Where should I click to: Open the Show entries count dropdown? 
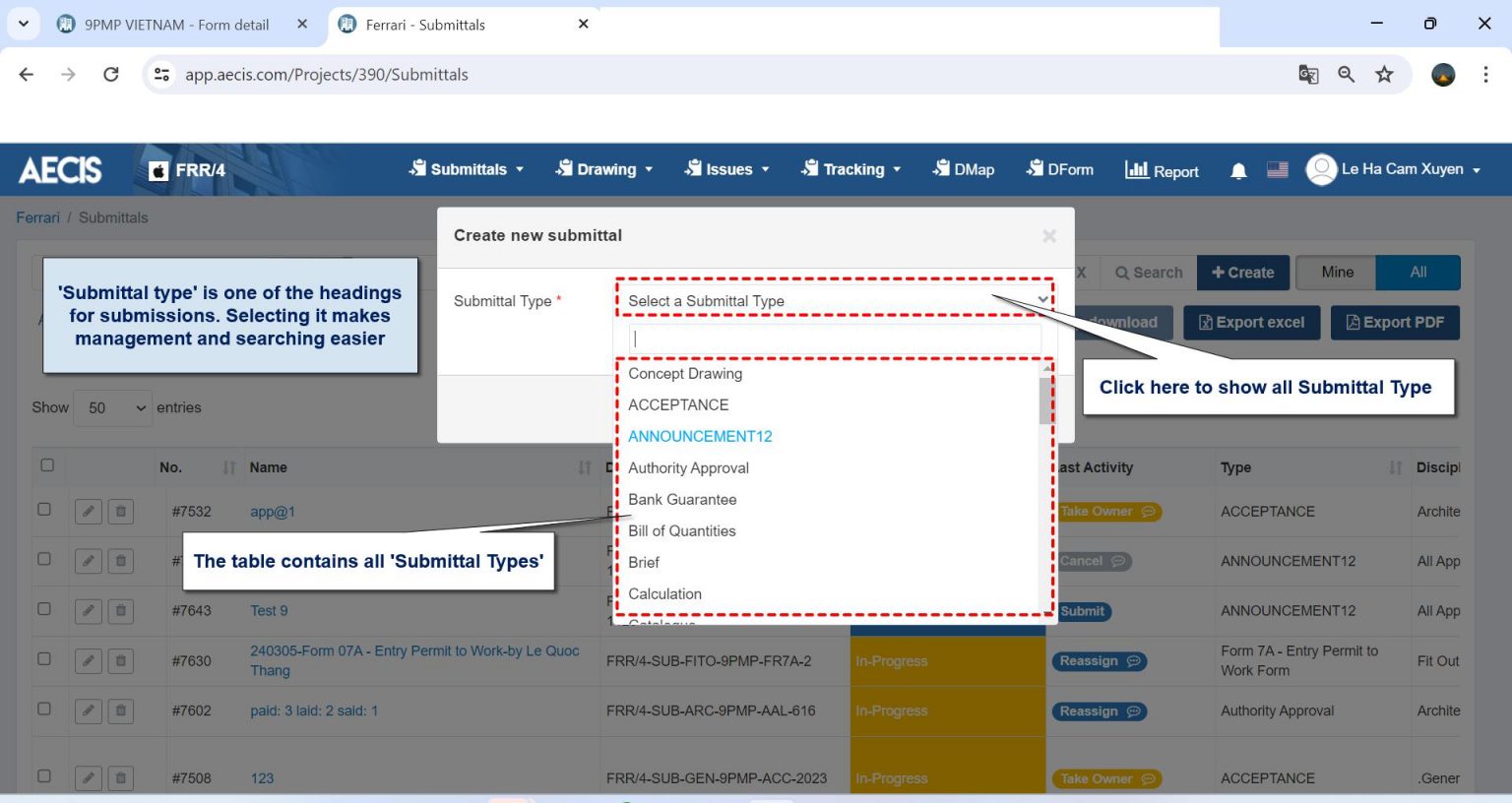pyautogui.click(x=113, y=407)
